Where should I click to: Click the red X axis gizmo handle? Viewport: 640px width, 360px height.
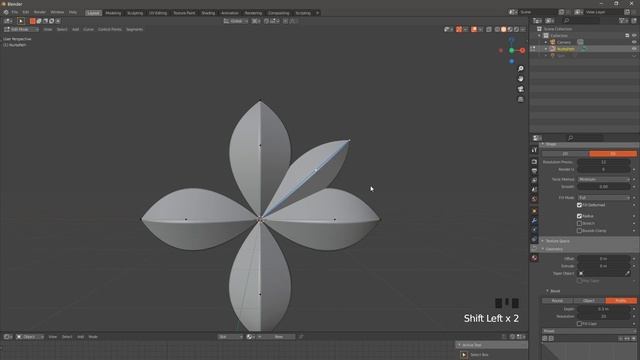522,50
